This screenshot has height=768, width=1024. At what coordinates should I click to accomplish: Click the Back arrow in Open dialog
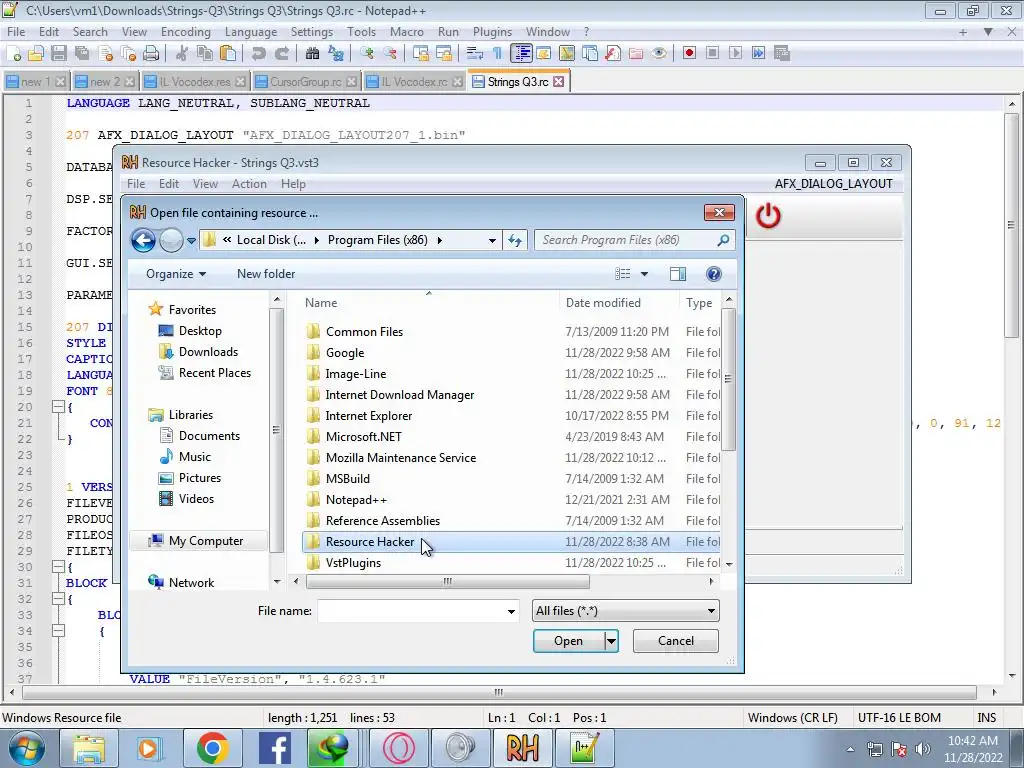143,240
